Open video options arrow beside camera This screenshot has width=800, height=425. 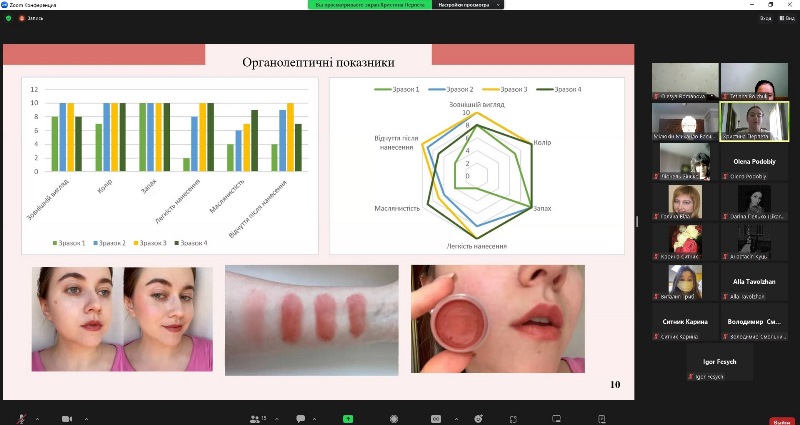tap(86, 419)
